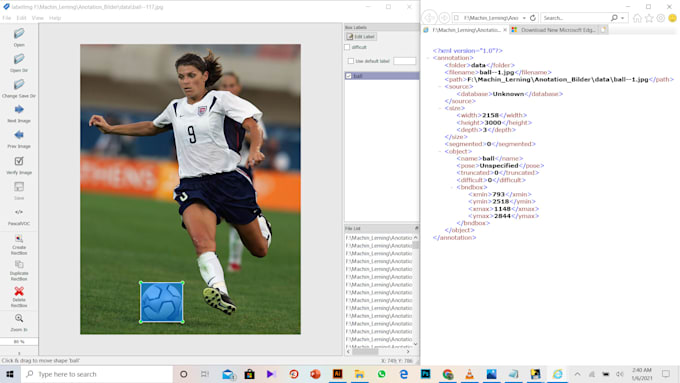Click the browser Search field
Image resolution: width=680 pixels, height=383 pixels.
575,18
